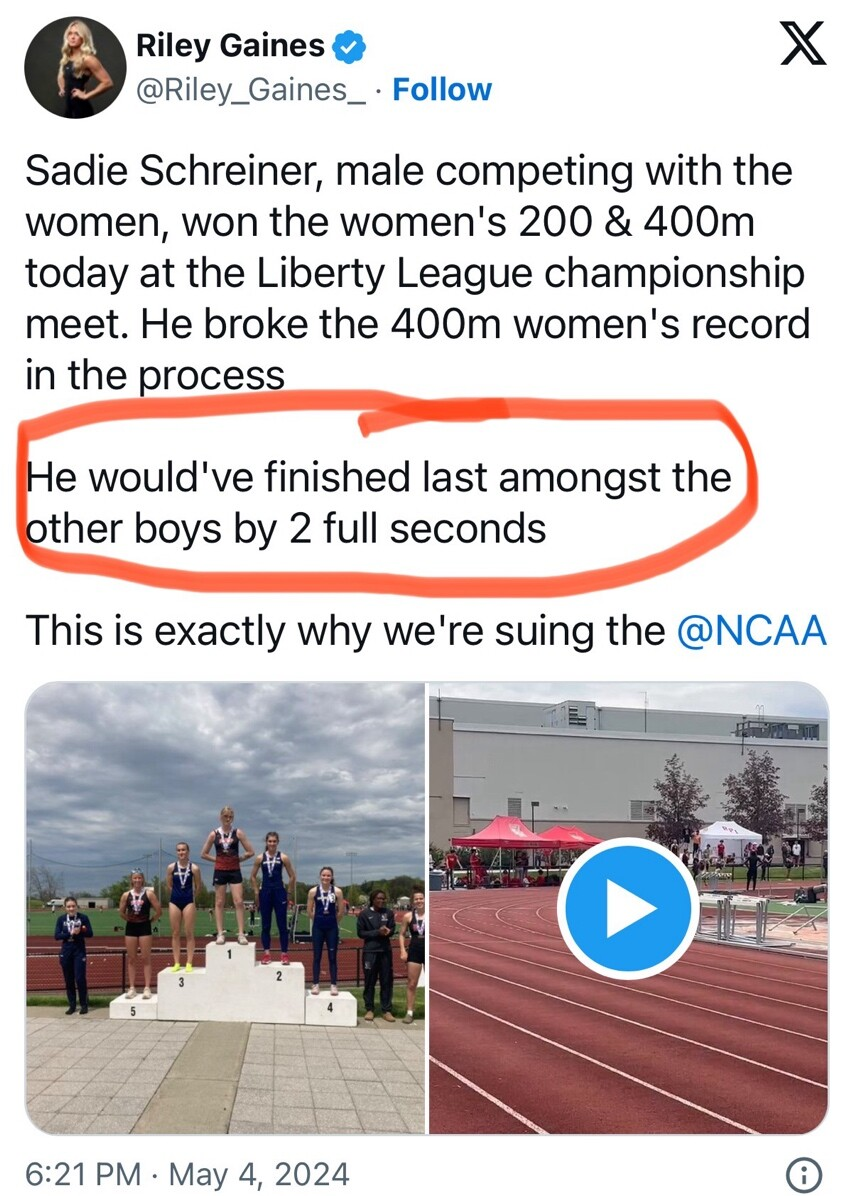This screenshot has height=1196, width=859.
Task: Play the track video
Action: point(628,908)
